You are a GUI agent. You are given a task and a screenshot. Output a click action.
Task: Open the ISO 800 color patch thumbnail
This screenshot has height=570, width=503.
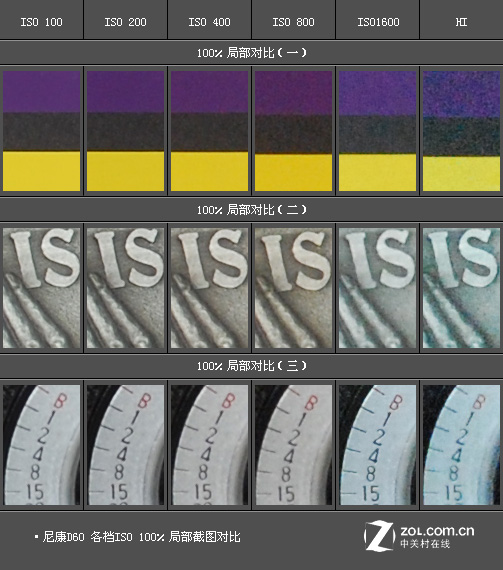tap(293, 131)
